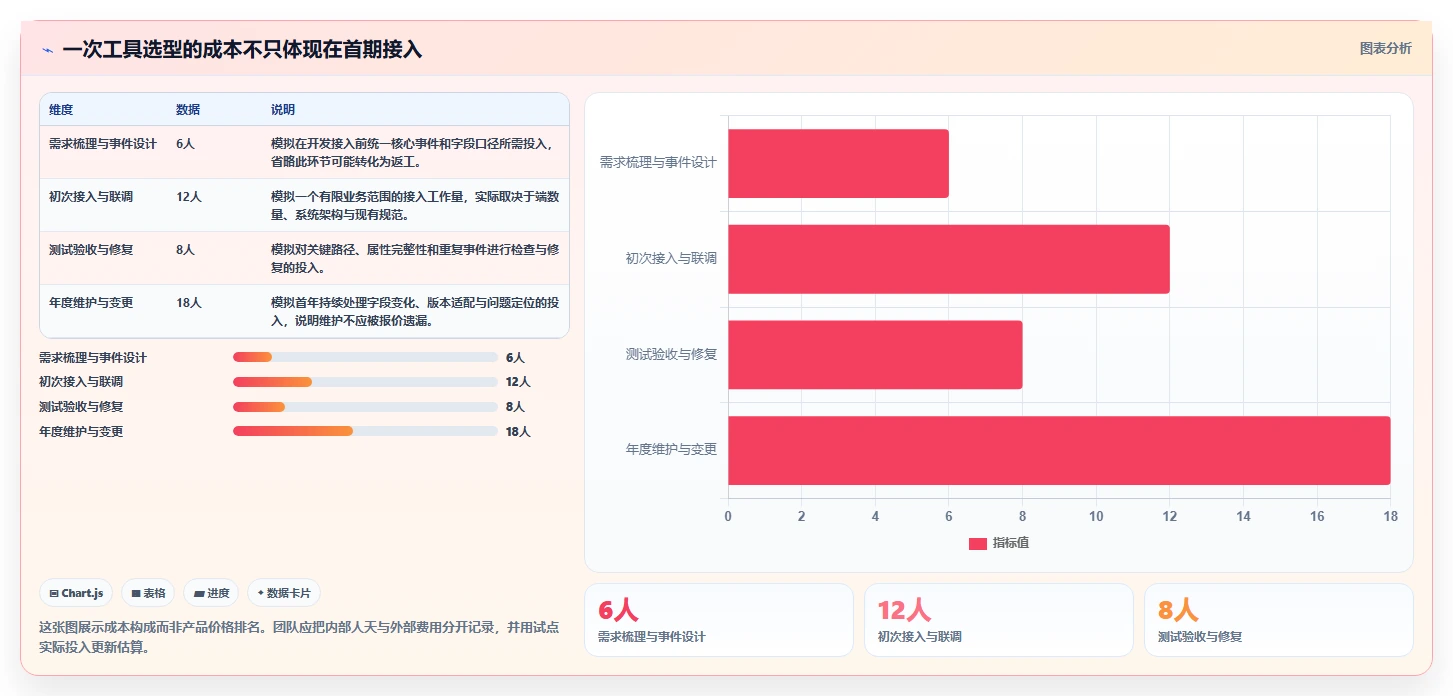Open the 12人 初次接入与联调 data card
The width and height of the screenshot is (1453, 696).
pyautogui.click(x=999, y=620)
